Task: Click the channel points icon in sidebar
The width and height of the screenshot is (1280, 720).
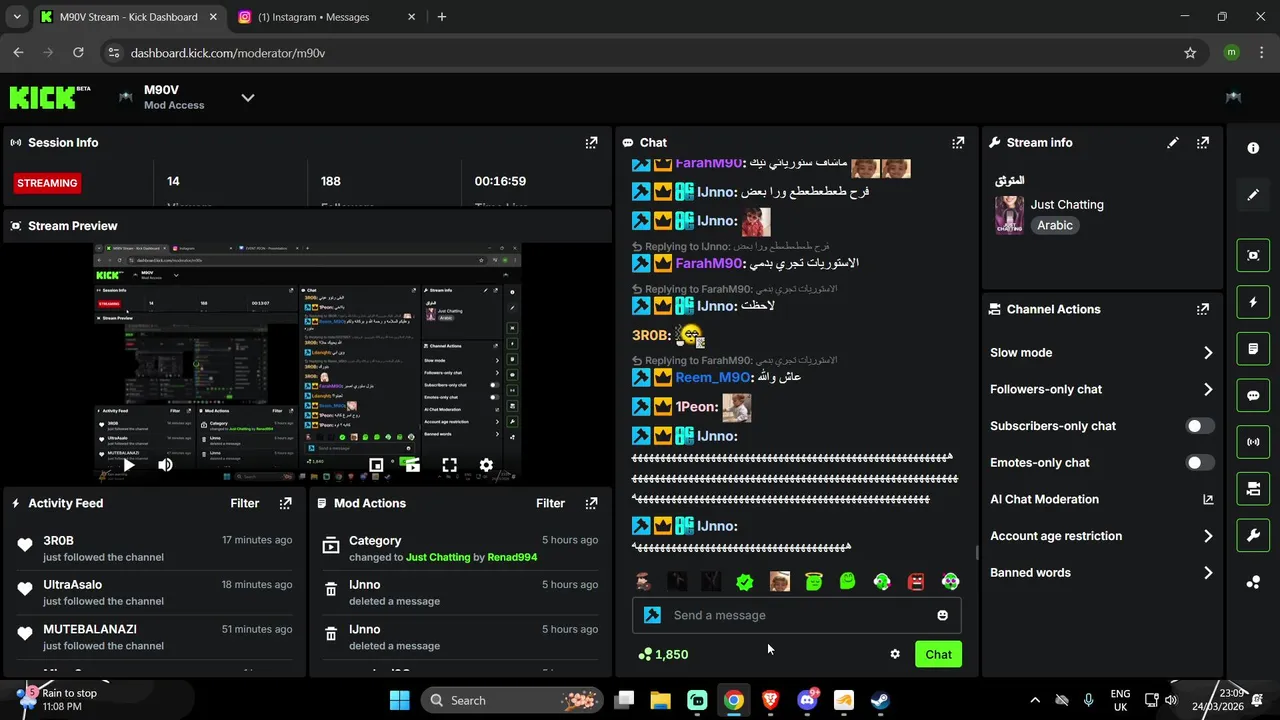Action: click(x=1253, y=582)
